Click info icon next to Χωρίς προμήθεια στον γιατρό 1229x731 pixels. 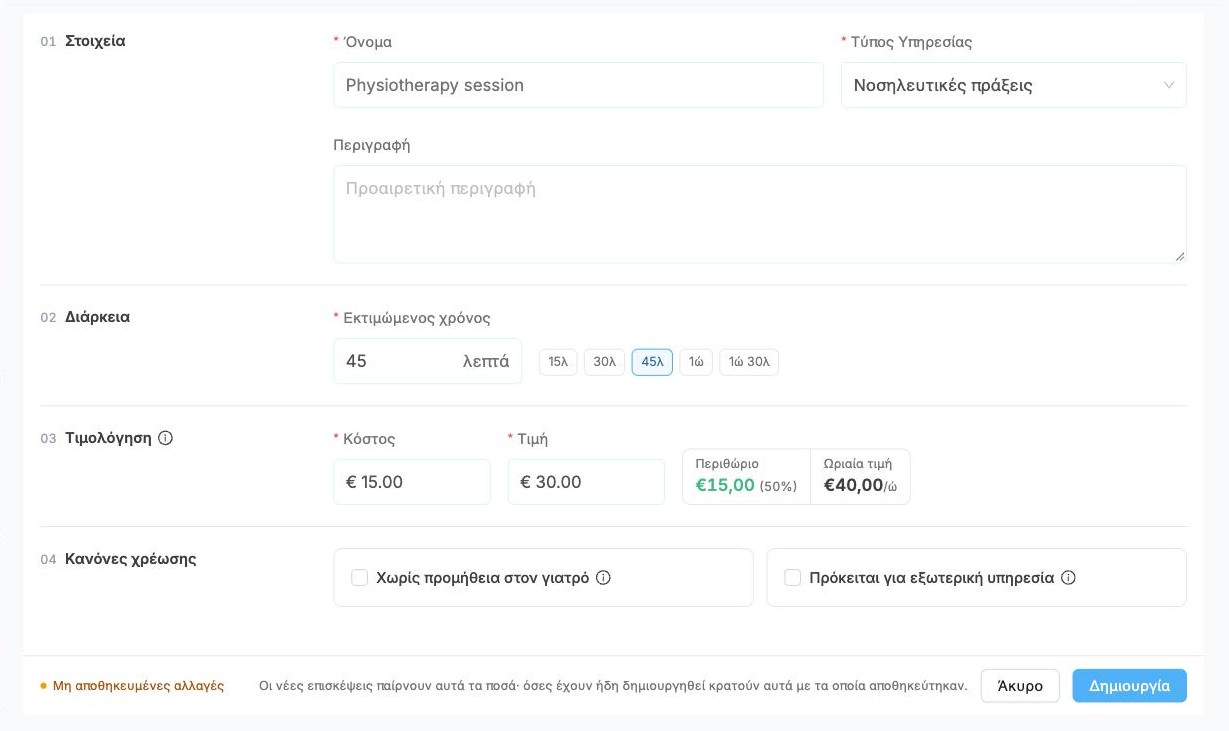click(603, 578)
